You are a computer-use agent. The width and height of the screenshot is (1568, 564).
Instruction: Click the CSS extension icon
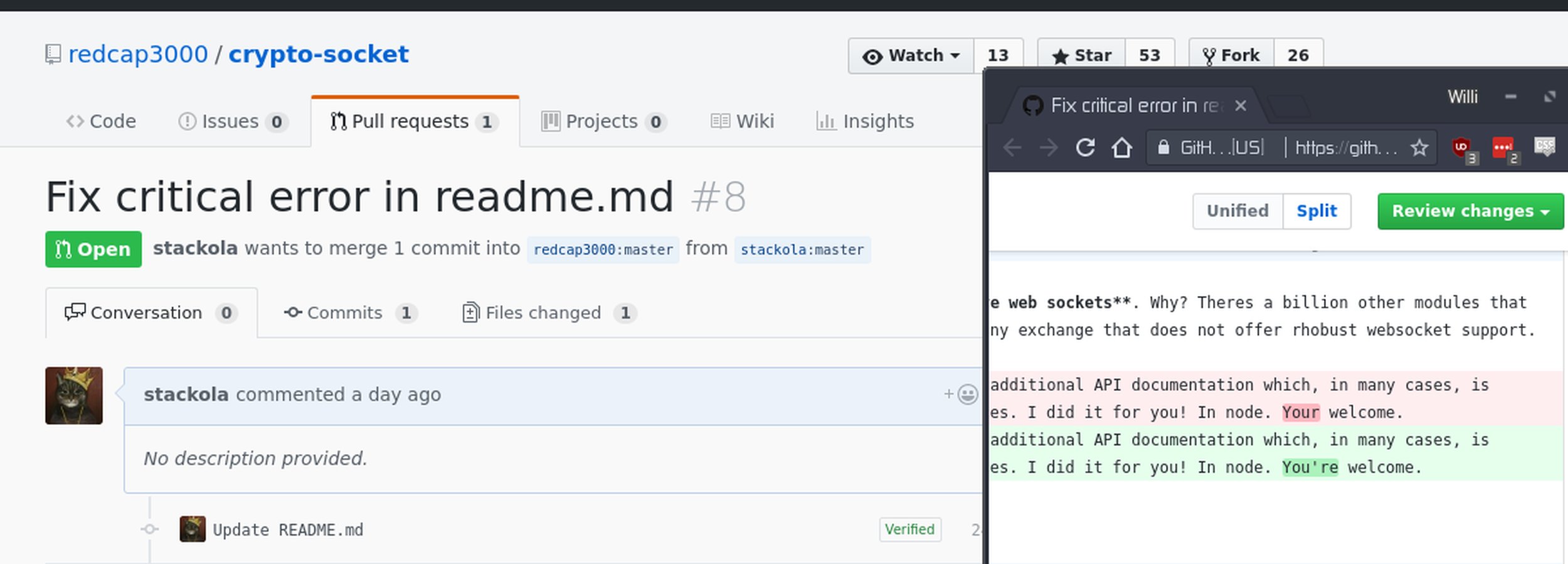pos(1544,147)
